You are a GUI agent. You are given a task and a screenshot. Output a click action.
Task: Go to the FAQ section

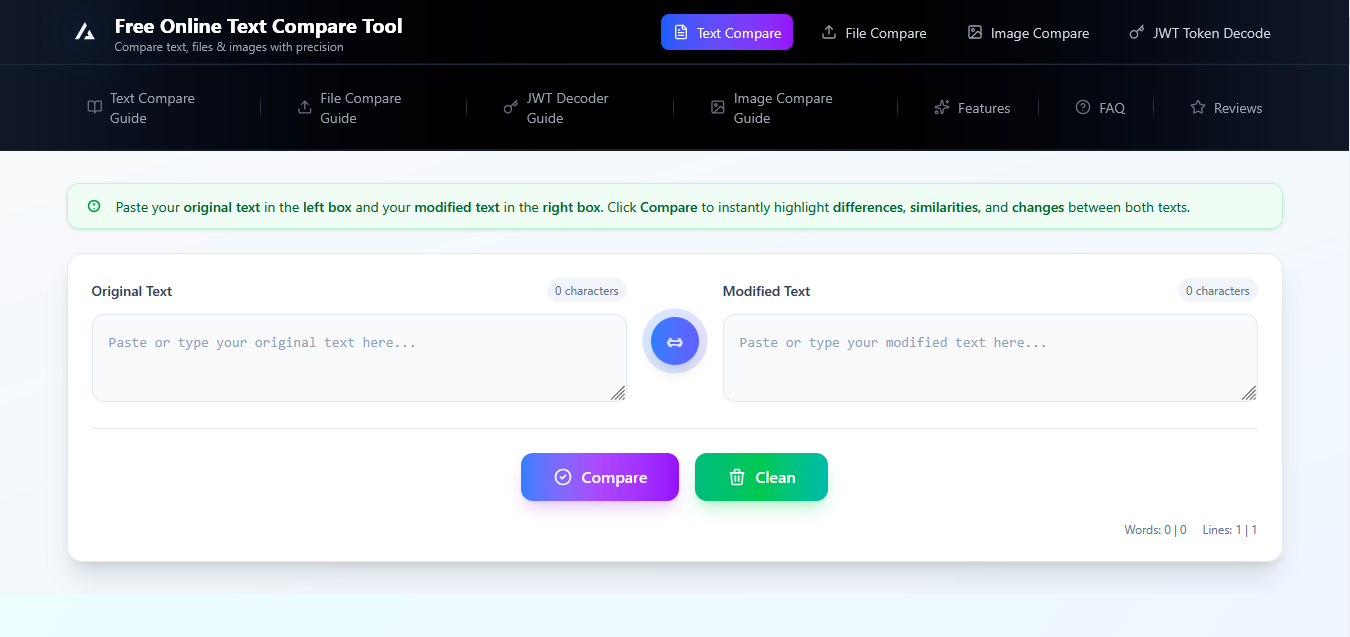pyautogui.click(x=1100, y=108)
